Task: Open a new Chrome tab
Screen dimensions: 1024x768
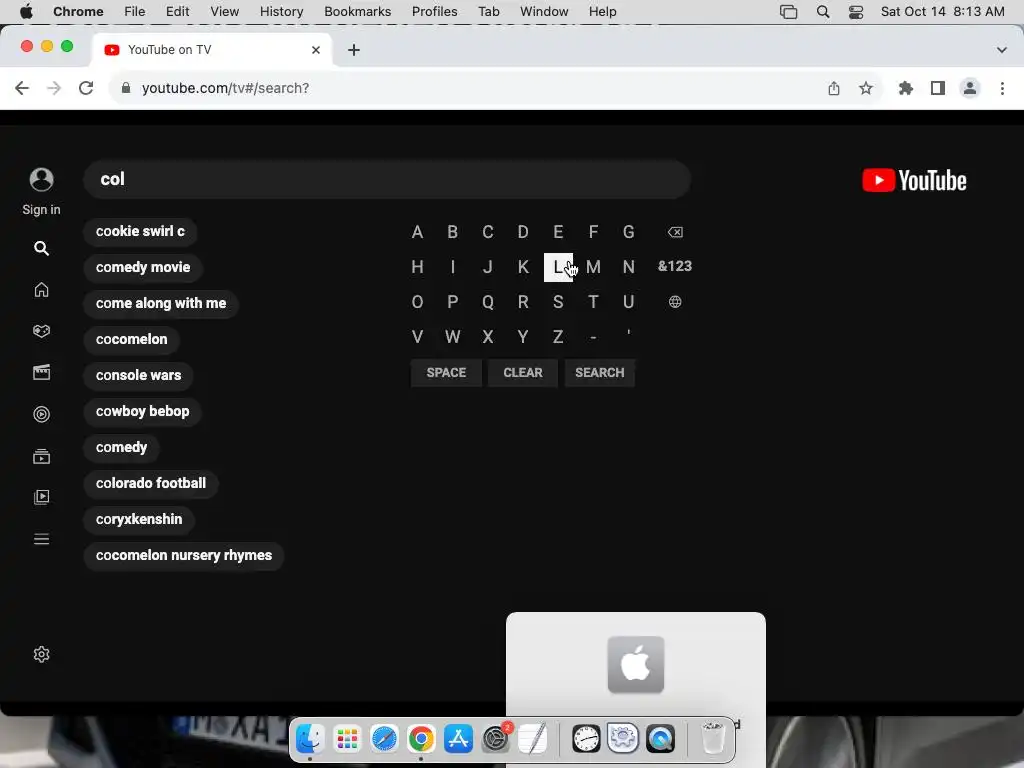Action: coord(354,50)
